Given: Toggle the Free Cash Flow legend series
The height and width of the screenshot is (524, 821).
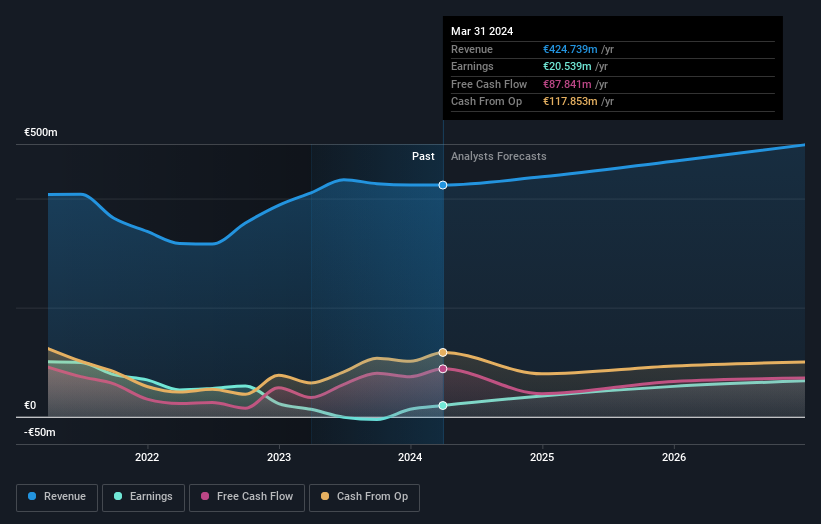Looking at the screenshot, I should point(247,497).
